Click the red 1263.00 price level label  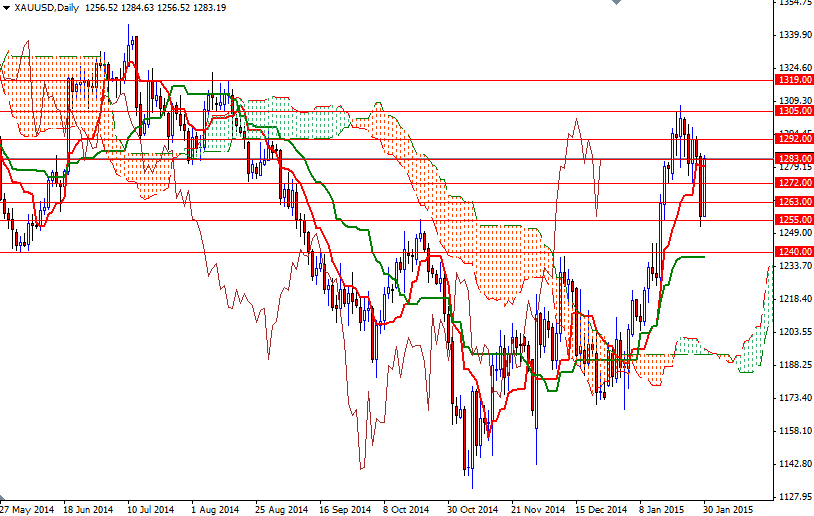794,201
